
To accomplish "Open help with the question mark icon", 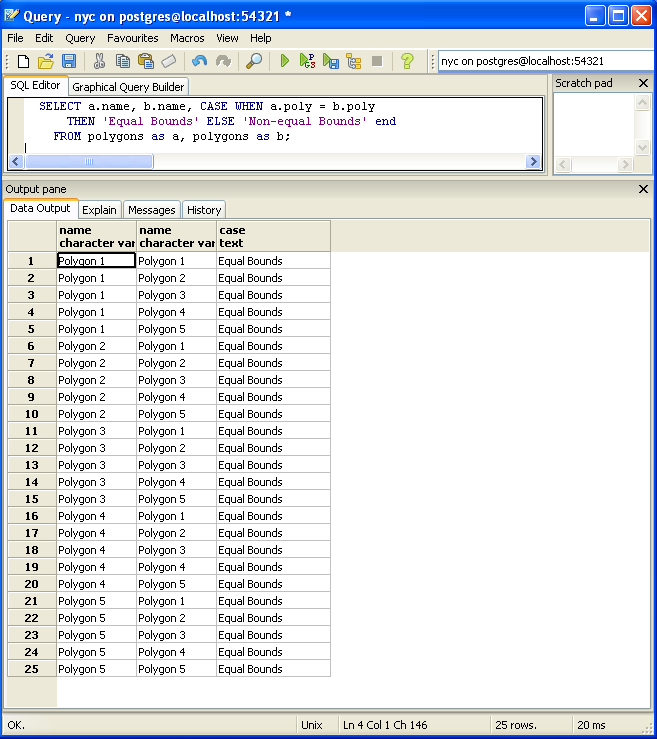I will tap(407, 61).
